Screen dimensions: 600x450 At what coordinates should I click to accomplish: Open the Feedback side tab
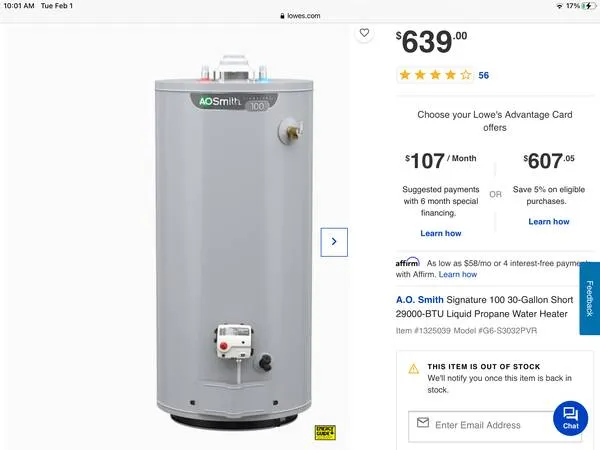pos(590,298)
